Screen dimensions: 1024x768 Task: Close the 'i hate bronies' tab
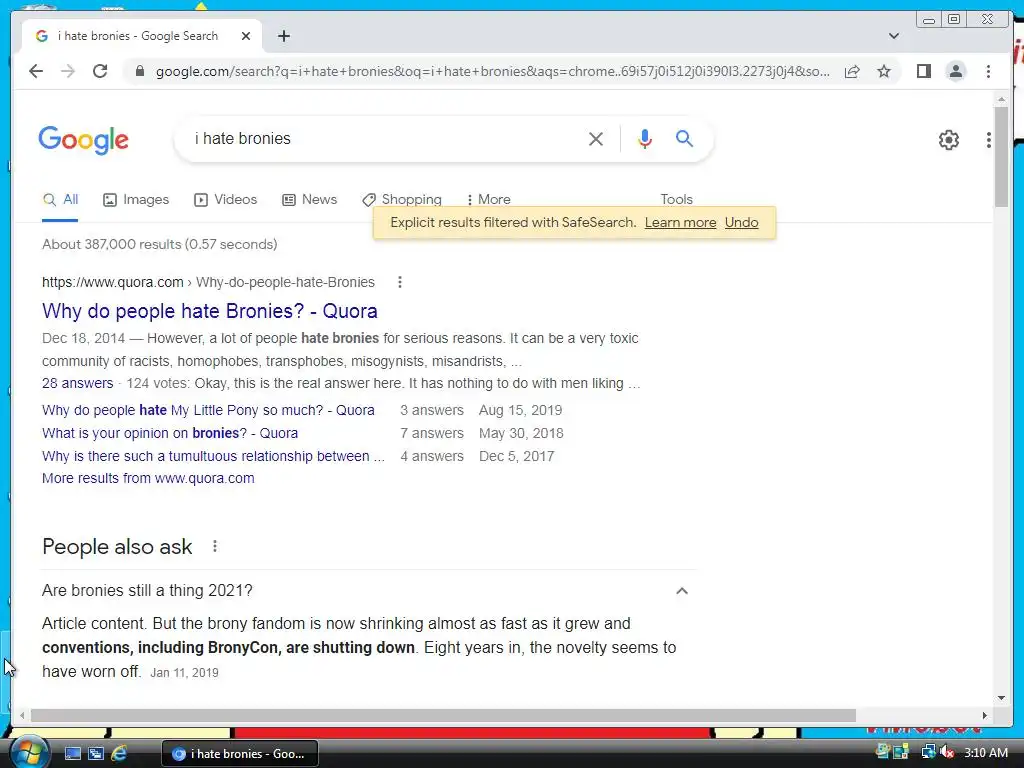pyautogui.click(x=246, y=36)
